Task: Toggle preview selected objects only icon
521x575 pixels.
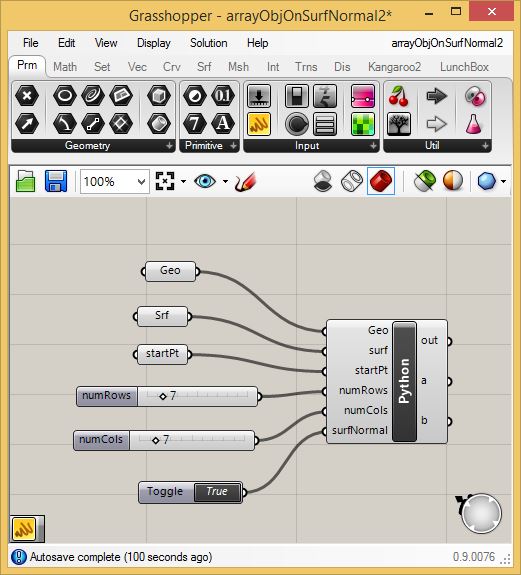Action: (424, 181)
